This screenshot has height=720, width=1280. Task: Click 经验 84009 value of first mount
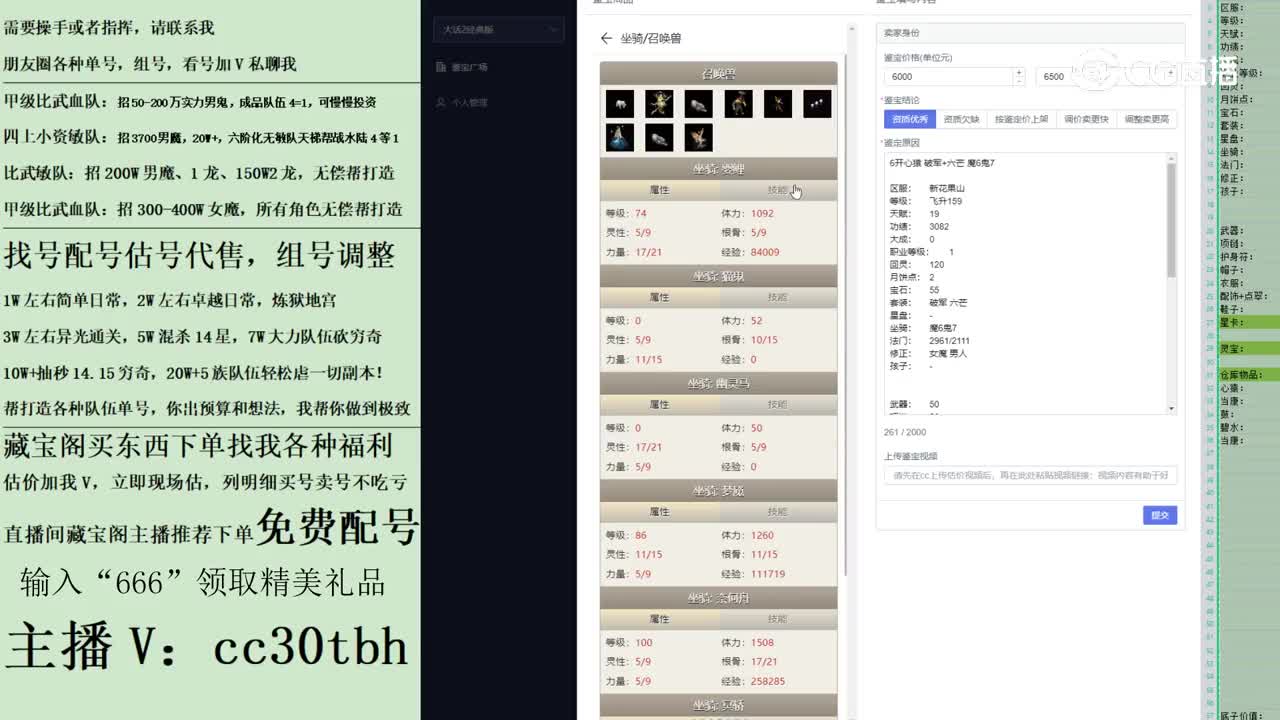pyautogui.click(x=765, y=252)
